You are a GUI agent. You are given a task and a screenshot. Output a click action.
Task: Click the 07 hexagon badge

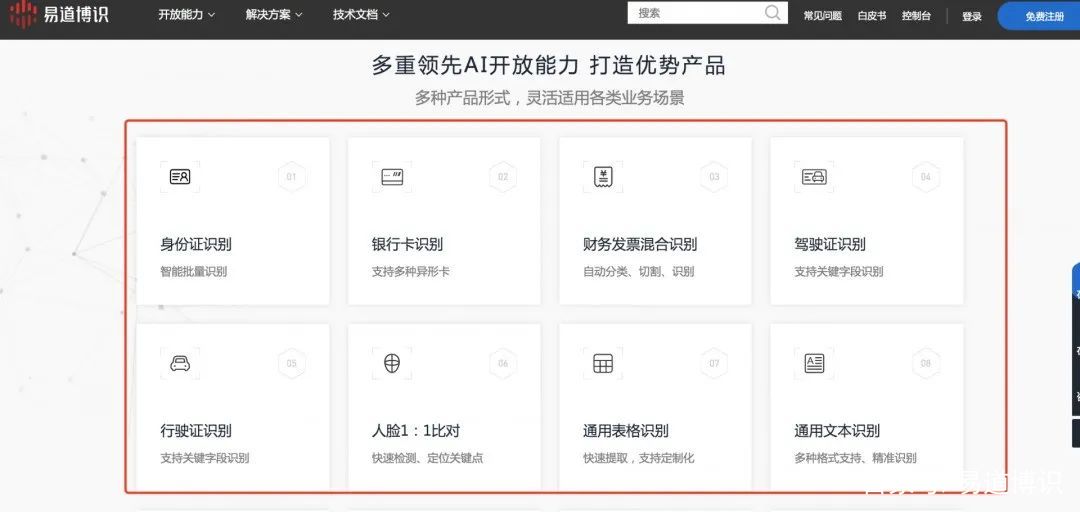click(714, 363)
